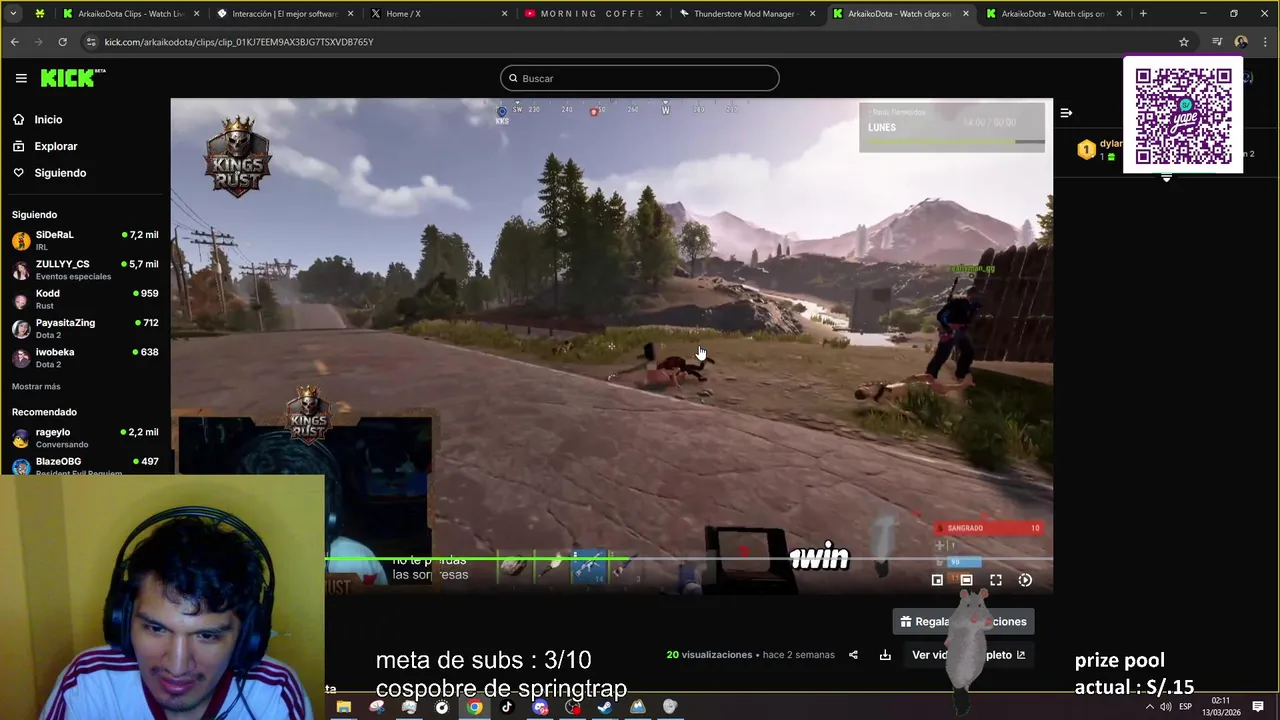Switch to the Interacción | El mejor software tab
Image resolution: width=1280 pixels, height=720 pixels.
tap(285, 14)
